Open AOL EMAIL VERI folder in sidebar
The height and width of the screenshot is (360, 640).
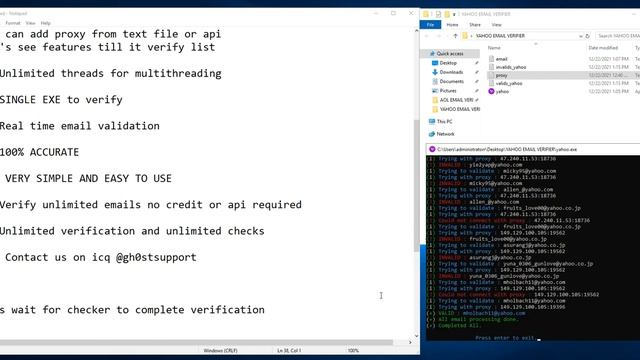tap(456, 100)
